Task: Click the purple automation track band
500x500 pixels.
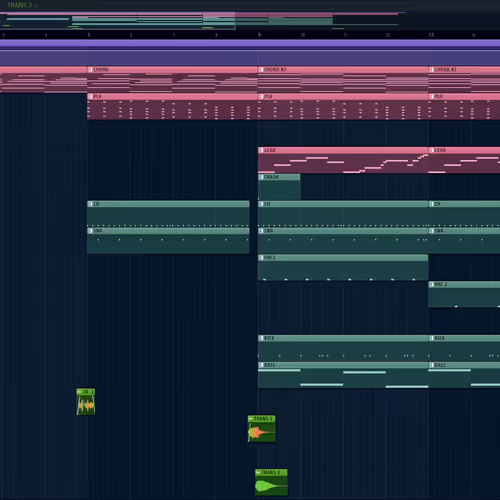Action: 250,53
